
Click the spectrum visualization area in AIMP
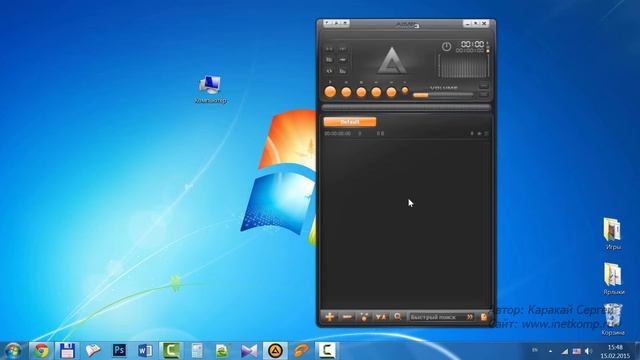coord(464,66)
